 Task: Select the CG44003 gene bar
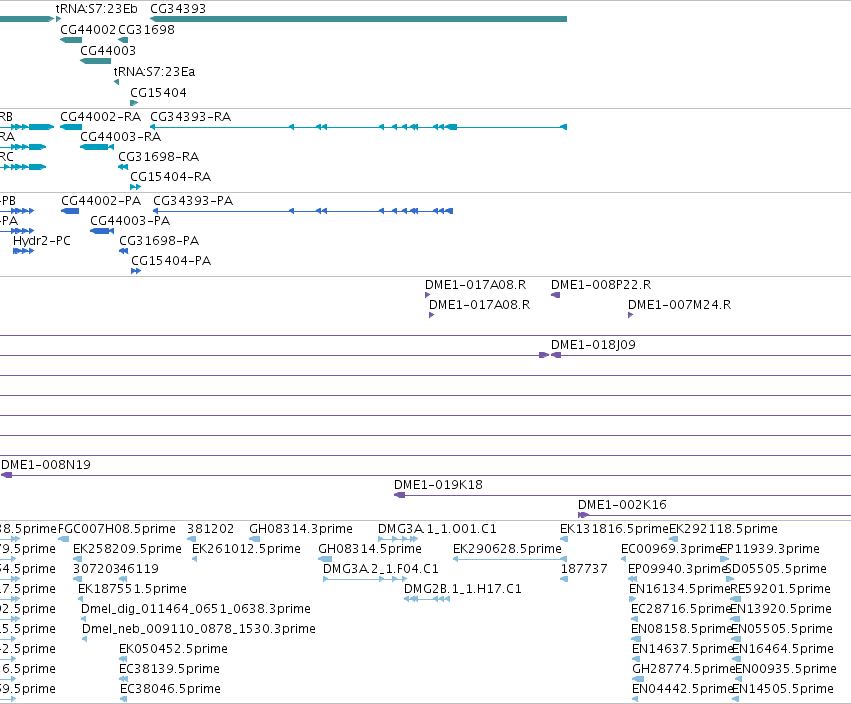[x=96, y=61]
